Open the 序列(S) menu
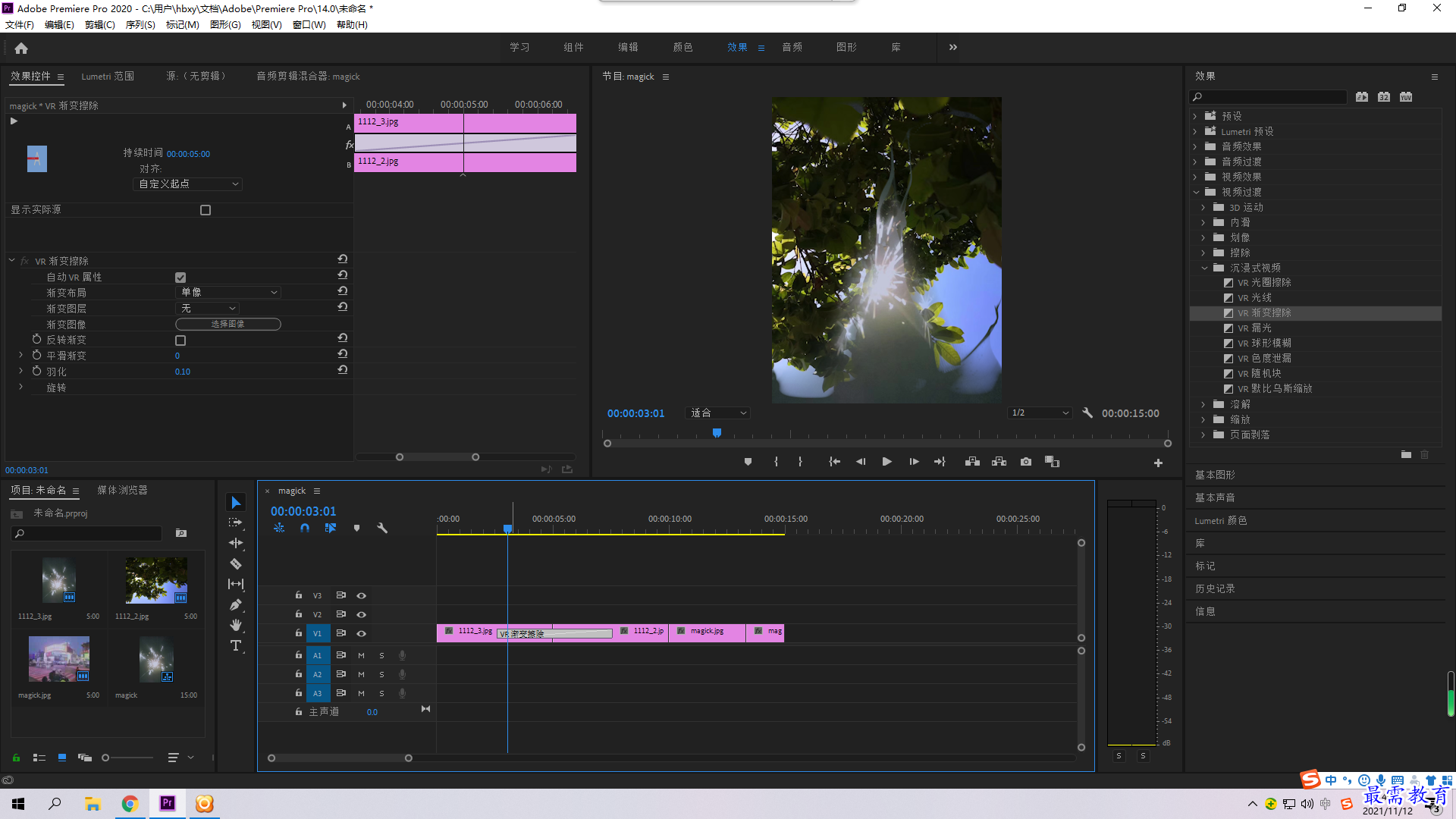The height and width of the screenshot is (819, 1456). coord(140,25)
